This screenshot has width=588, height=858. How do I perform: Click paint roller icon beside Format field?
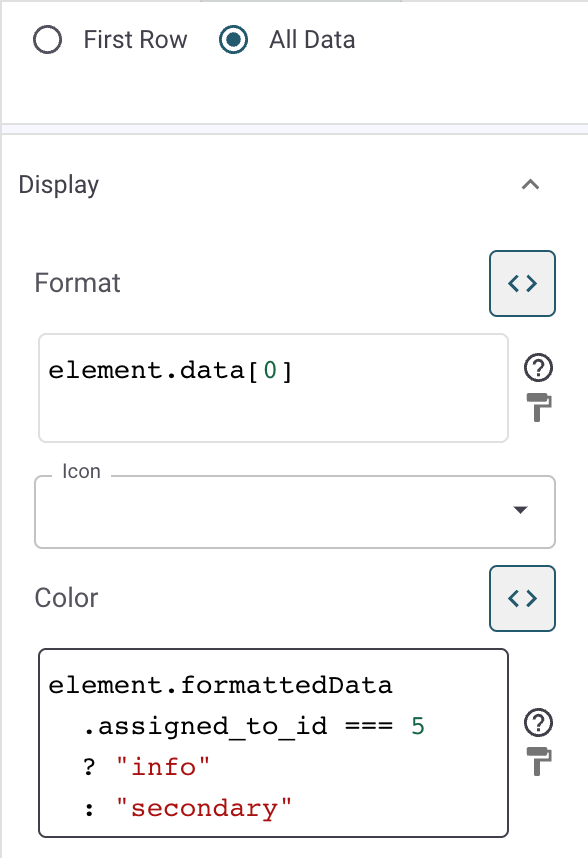click(x=539, y=407)
